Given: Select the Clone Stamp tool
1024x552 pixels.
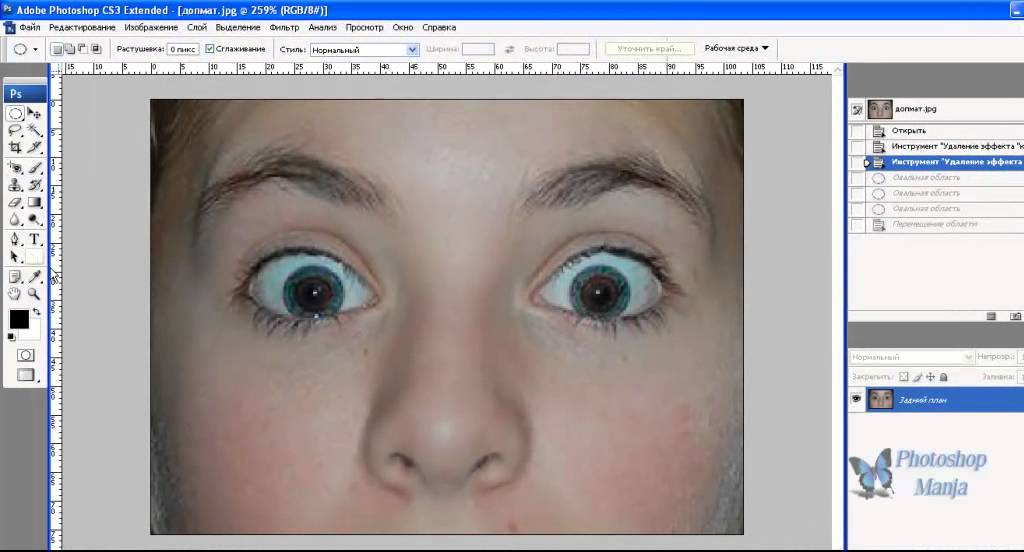Looking at the screenshot, I should (x=16, y=185).
